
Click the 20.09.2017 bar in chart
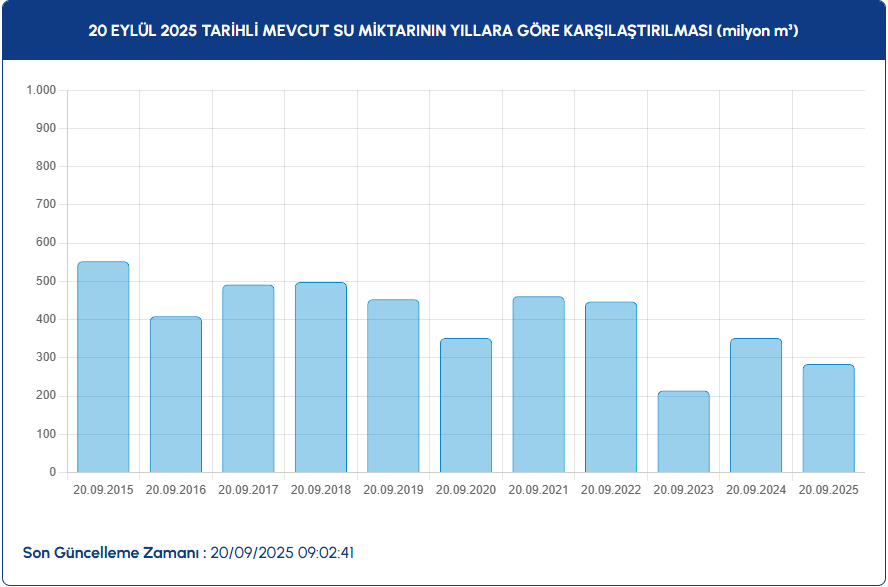tap(248, 379)
